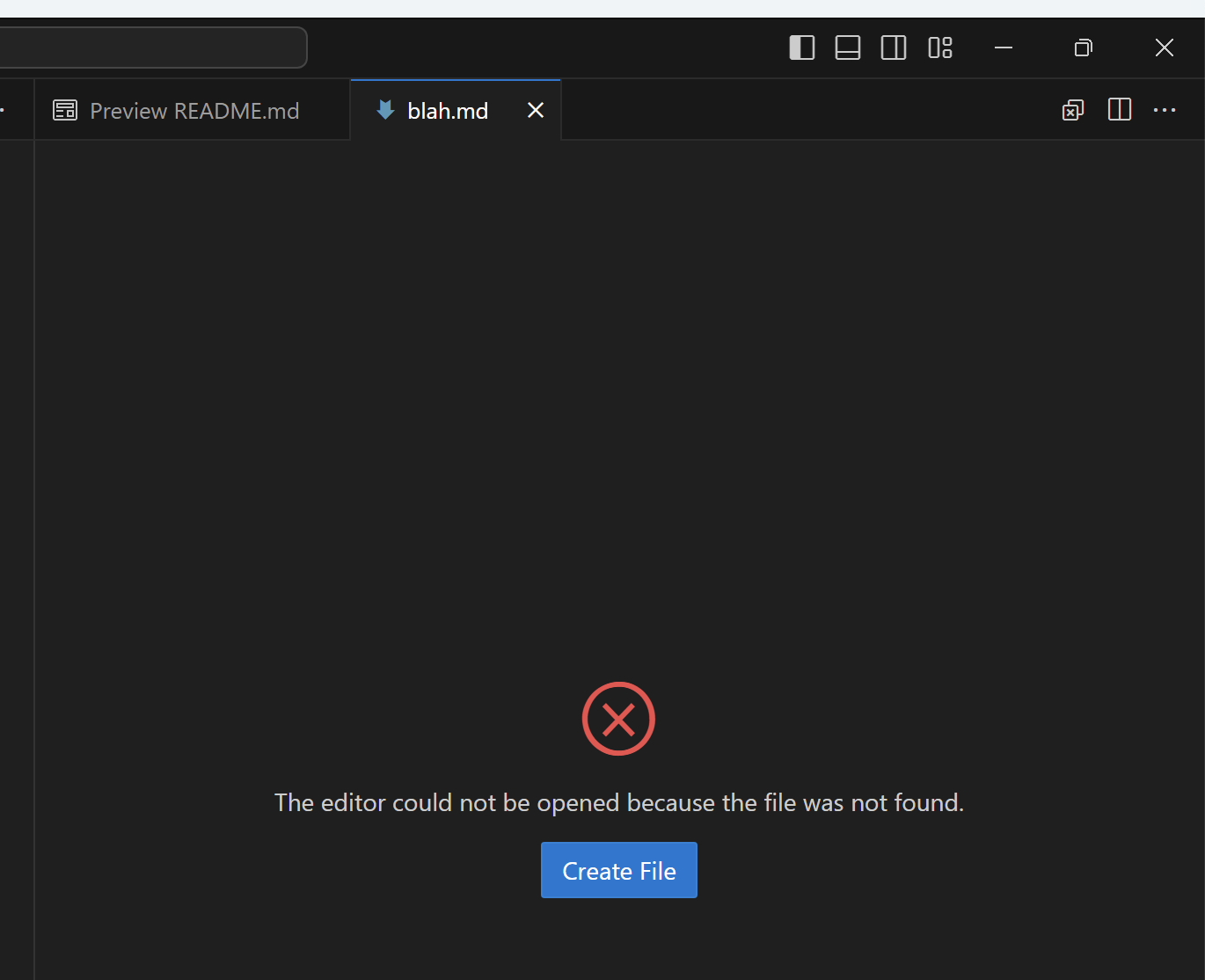
Task: Switch to the Preview README.md tab
Action: tap(195, 111)
